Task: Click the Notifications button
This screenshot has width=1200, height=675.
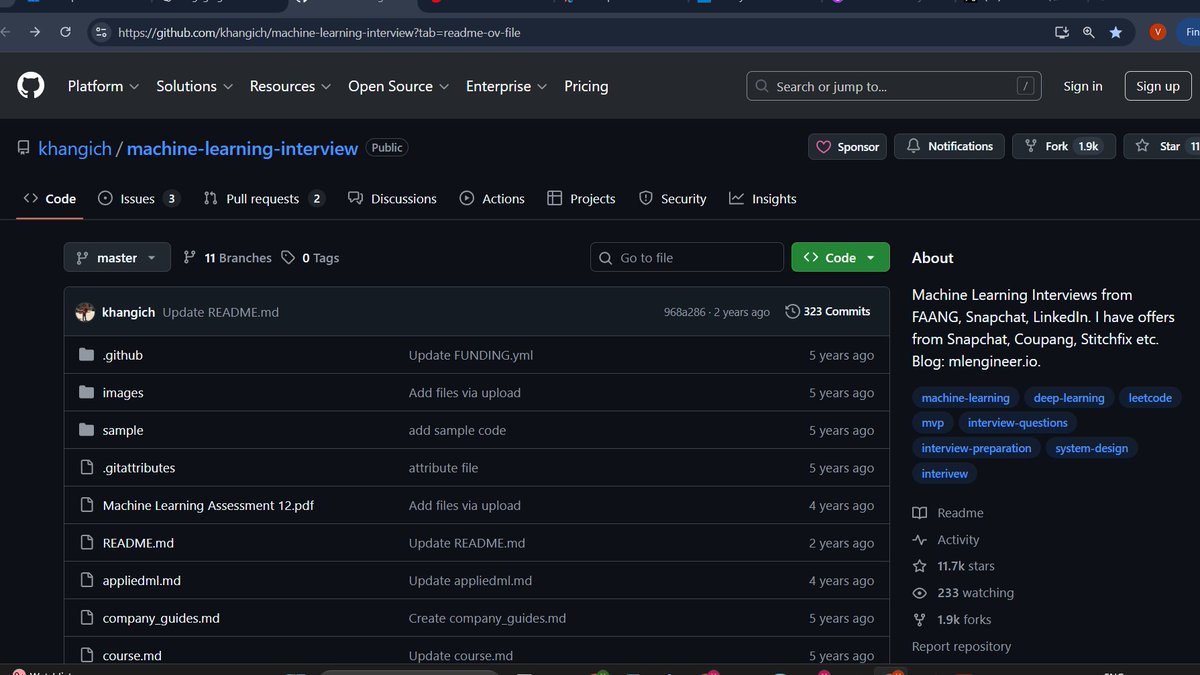Action: pyautogui.click(x=949, y=146)
